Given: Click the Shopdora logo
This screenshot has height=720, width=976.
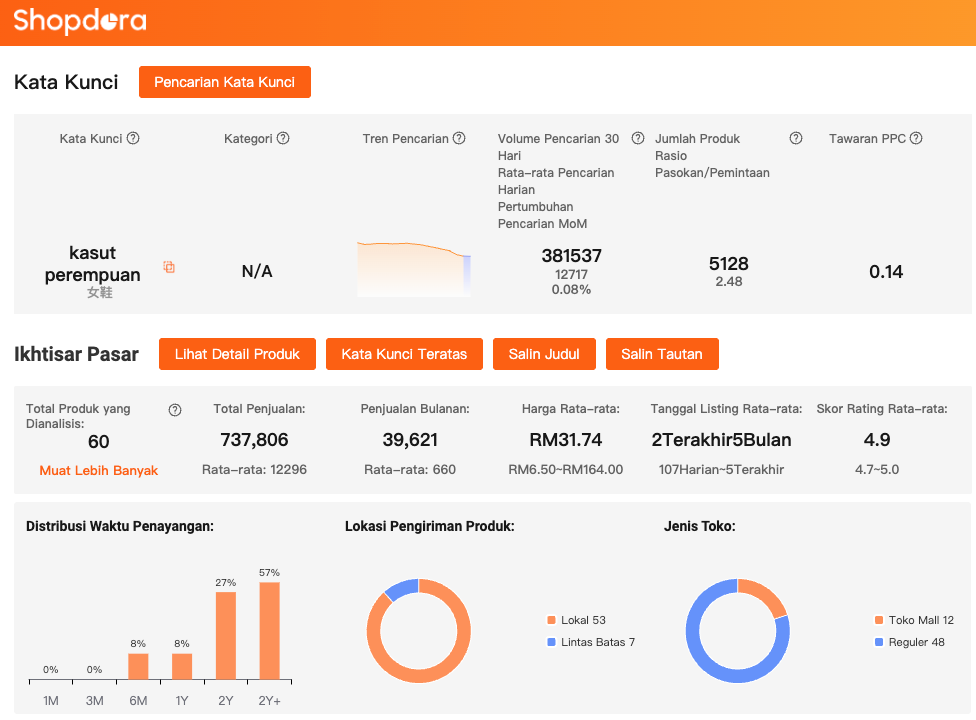Looking at the screenshot, I should (80, 21).
